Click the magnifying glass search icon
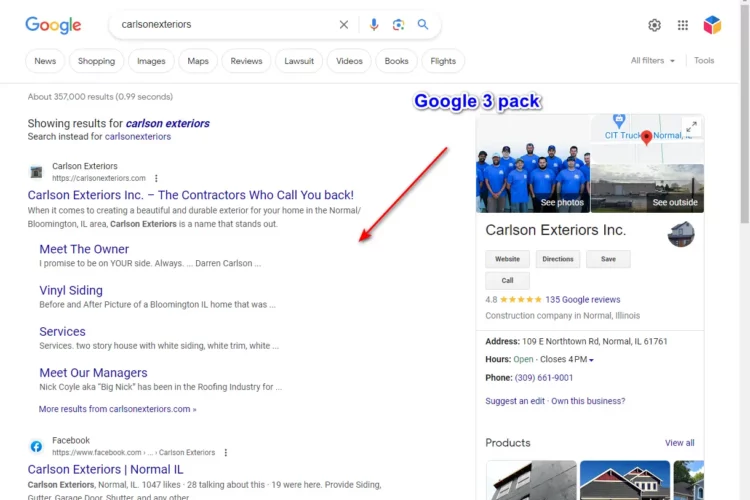 tap(423, 24)
